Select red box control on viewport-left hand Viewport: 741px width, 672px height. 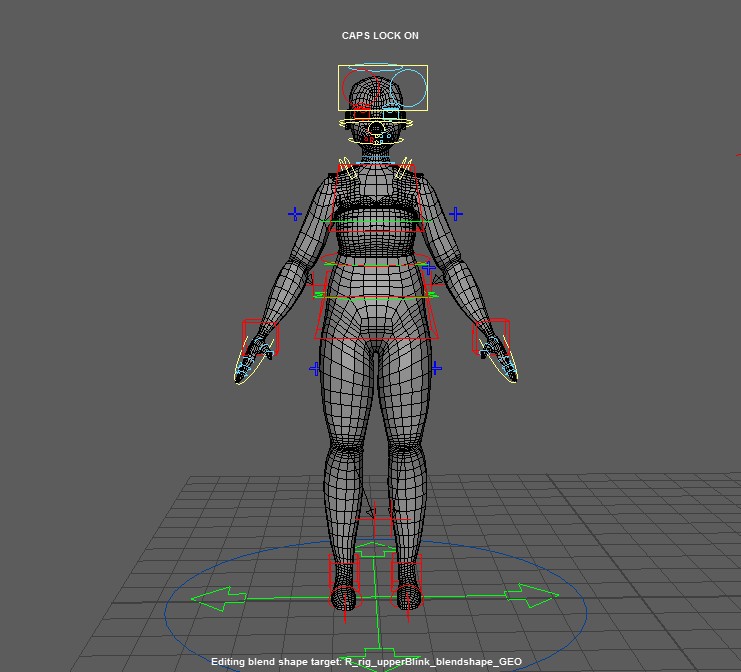tap(260, 337)
